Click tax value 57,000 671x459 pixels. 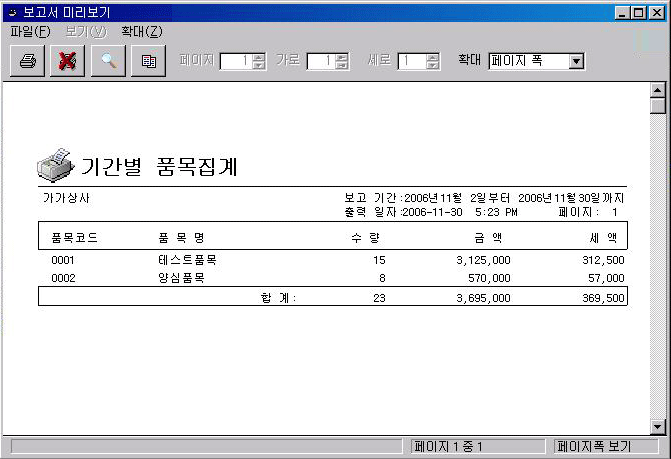coord(606,278)
